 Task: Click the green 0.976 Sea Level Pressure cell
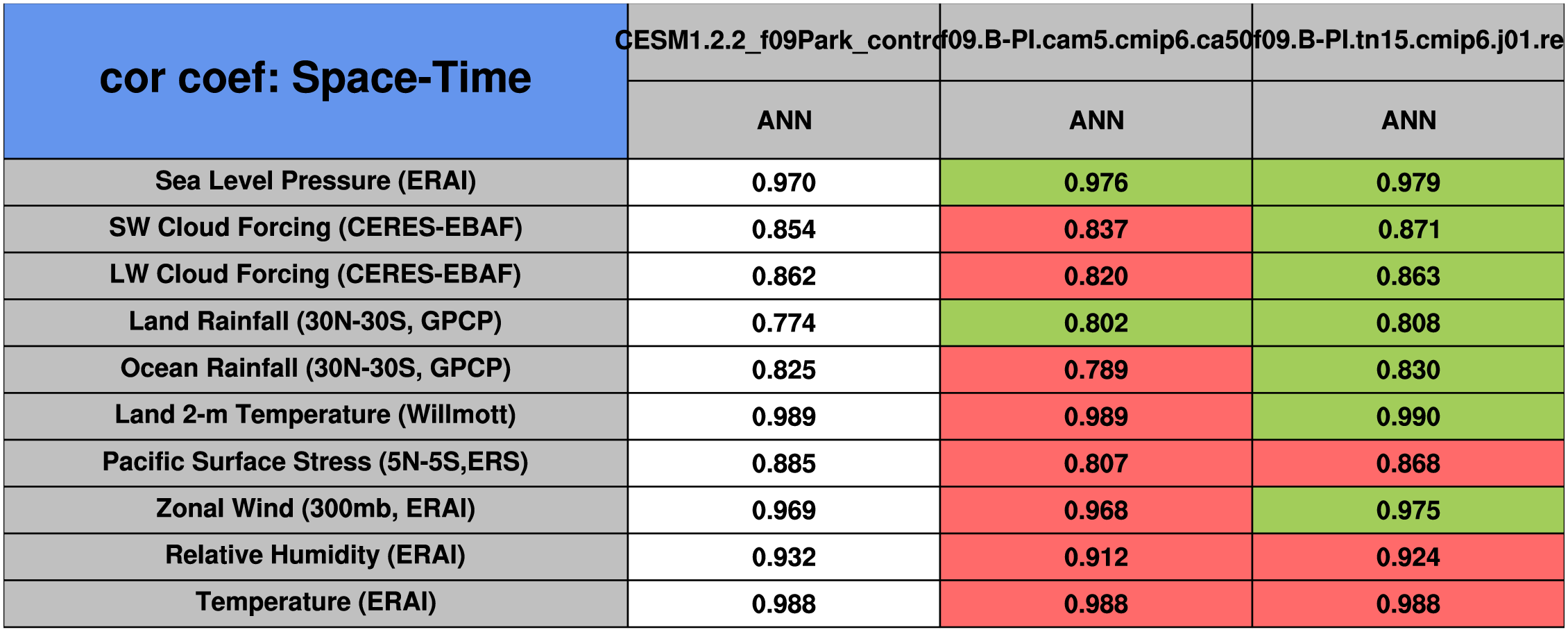(x=1096, y=182)
